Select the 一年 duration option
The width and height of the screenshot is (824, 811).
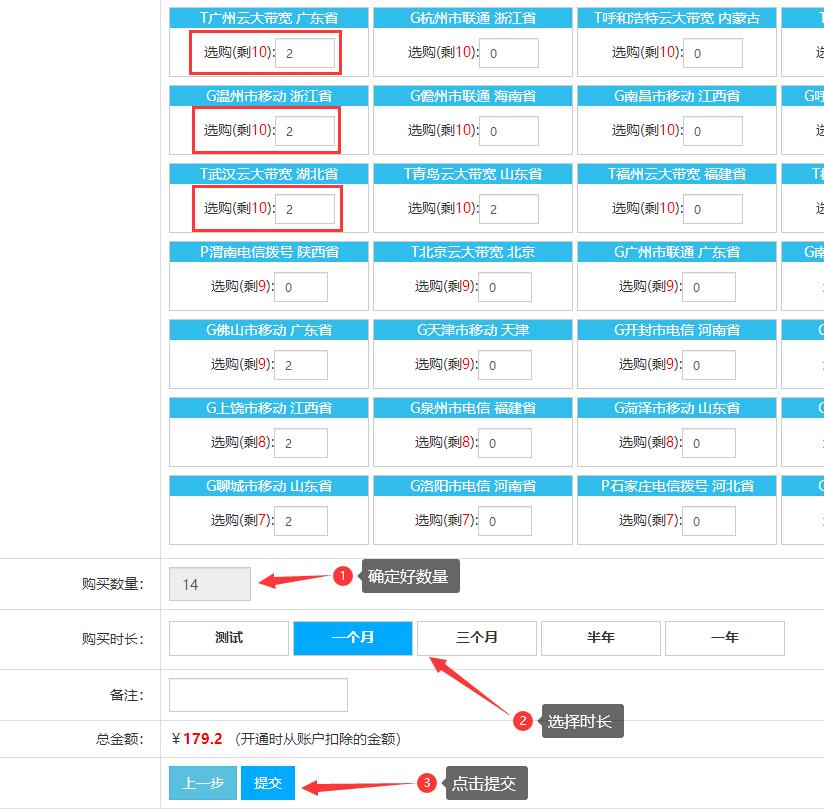pos(725,638)
